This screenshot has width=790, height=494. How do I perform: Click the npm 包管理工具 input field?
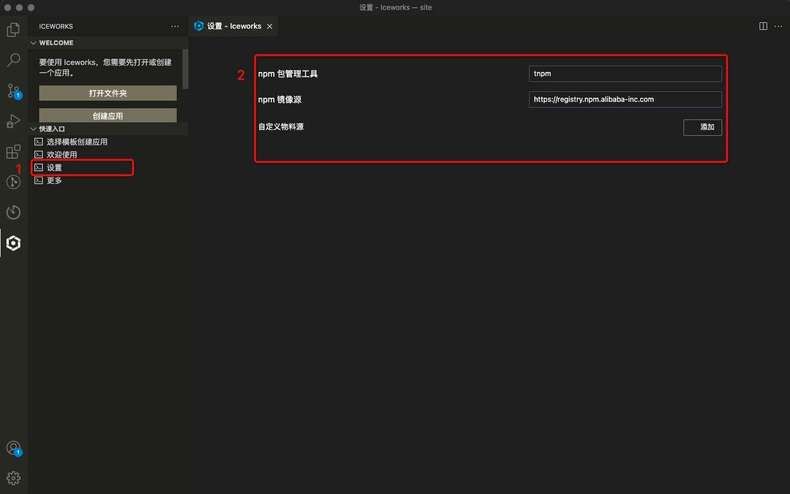click(625, 74)
